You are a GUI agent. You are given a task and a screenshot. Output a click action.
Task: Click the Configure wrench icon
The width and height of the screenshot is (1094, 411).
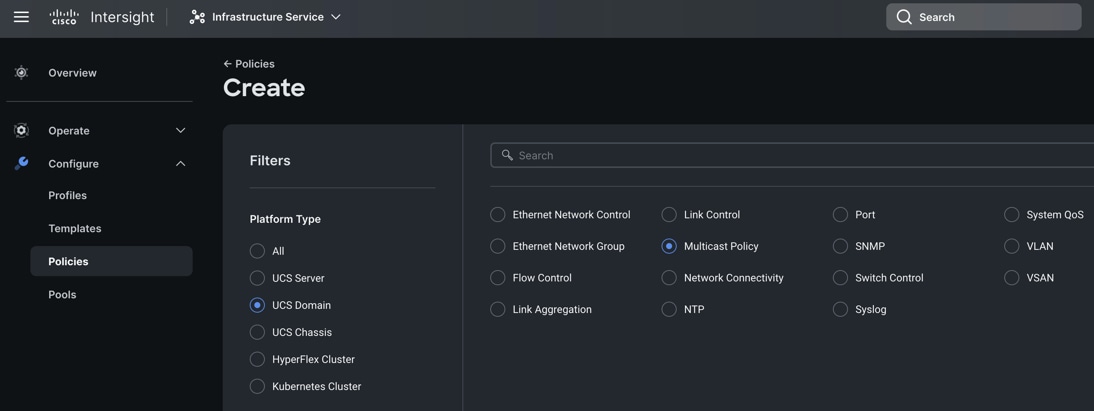[21, 163]
